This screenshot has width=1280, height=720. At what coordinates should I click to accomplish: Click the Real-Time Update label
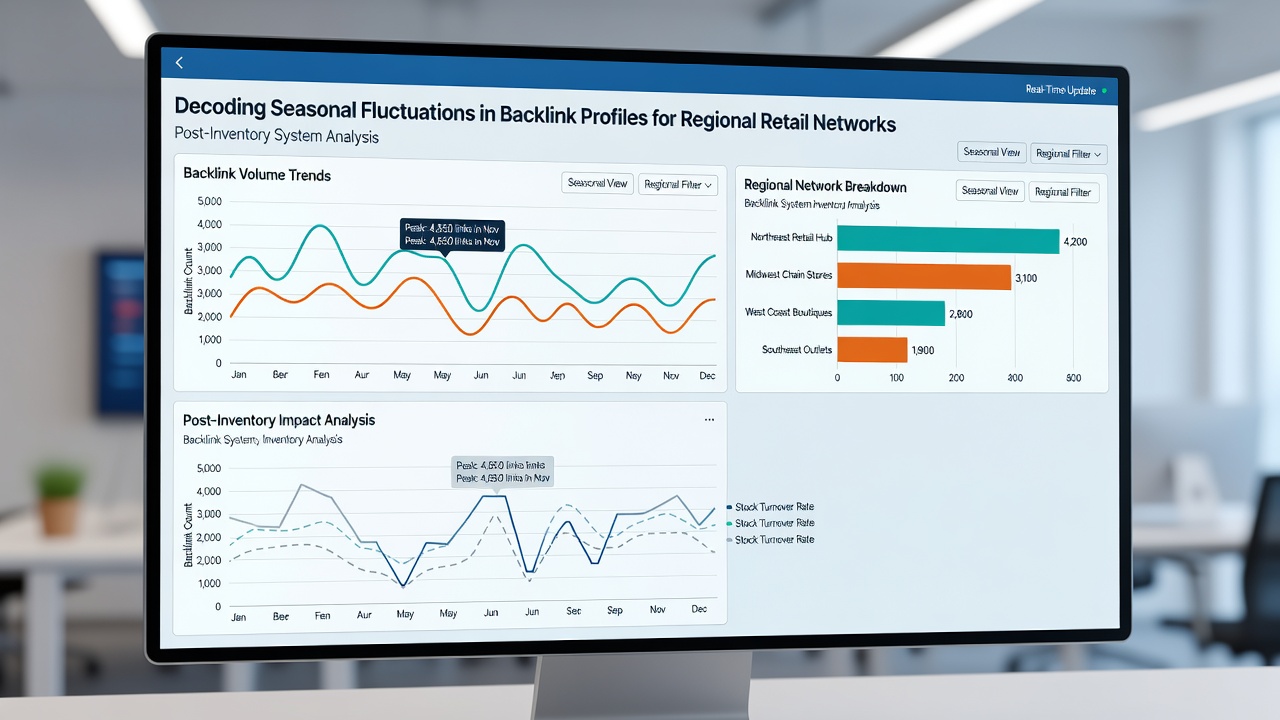[1060, 90]
